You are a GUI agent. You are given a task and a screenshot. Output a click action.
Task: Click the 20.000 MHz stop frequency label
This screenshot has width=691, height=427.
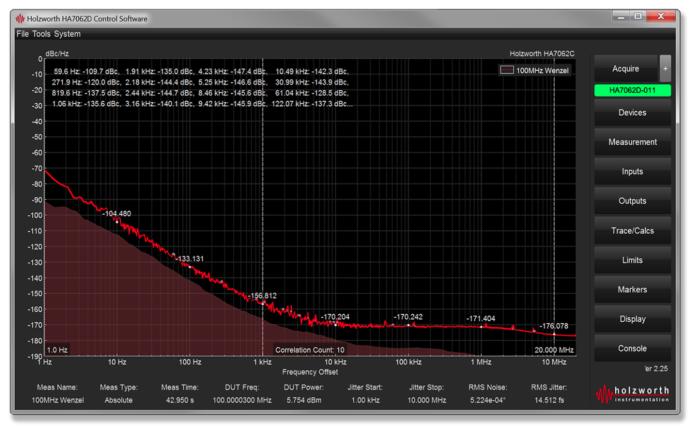[x=554, y=350]
